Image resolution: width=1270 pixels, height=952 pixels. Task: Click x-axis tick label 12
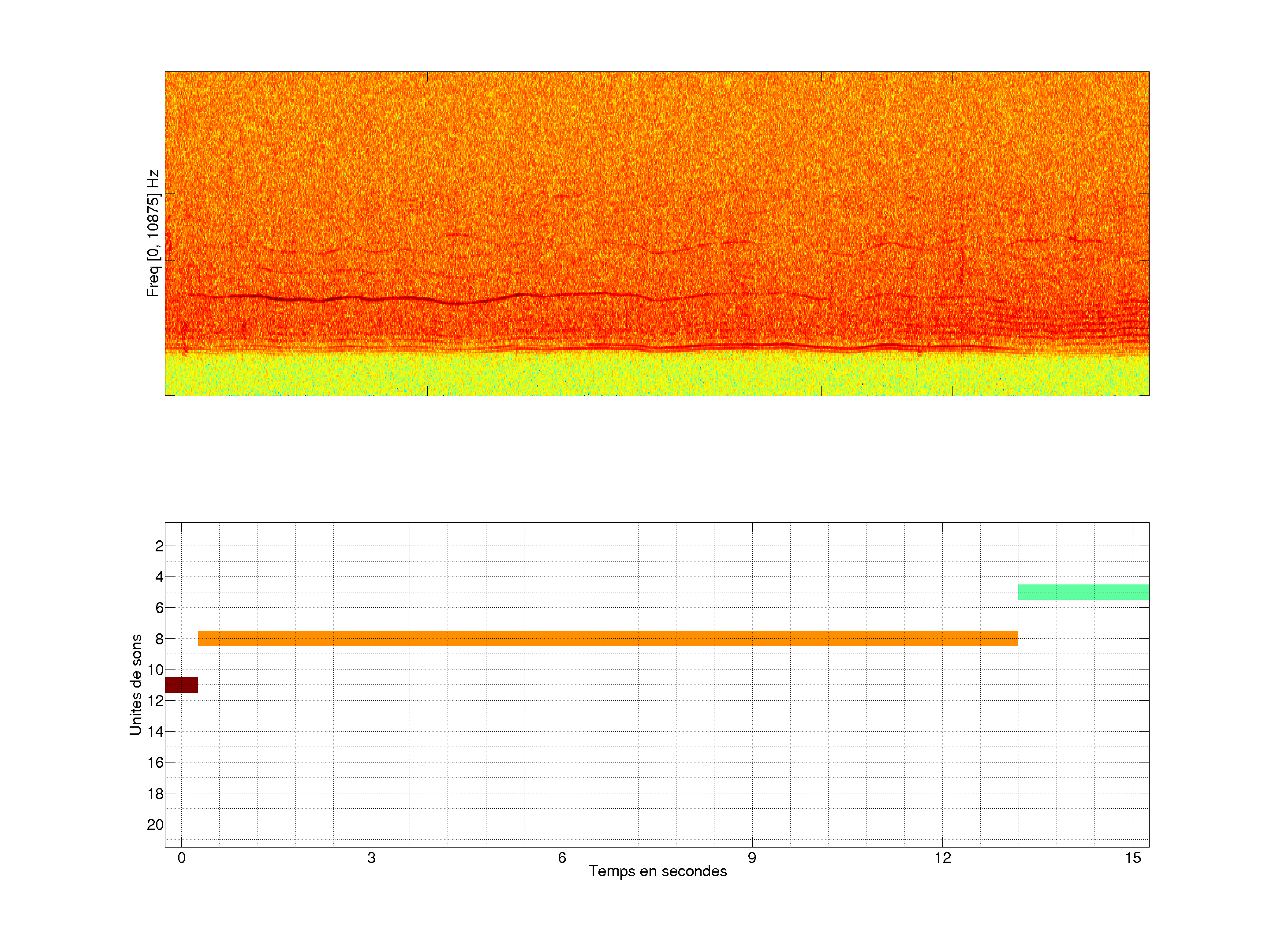tap(942, 858)
